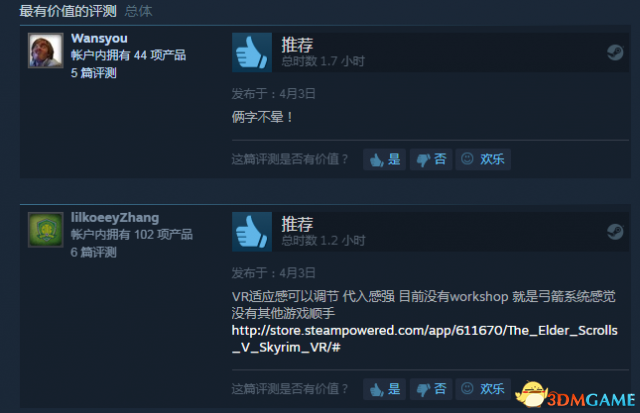Open Wansyou's 5 篇评测 reviews link

click(93, 73)
